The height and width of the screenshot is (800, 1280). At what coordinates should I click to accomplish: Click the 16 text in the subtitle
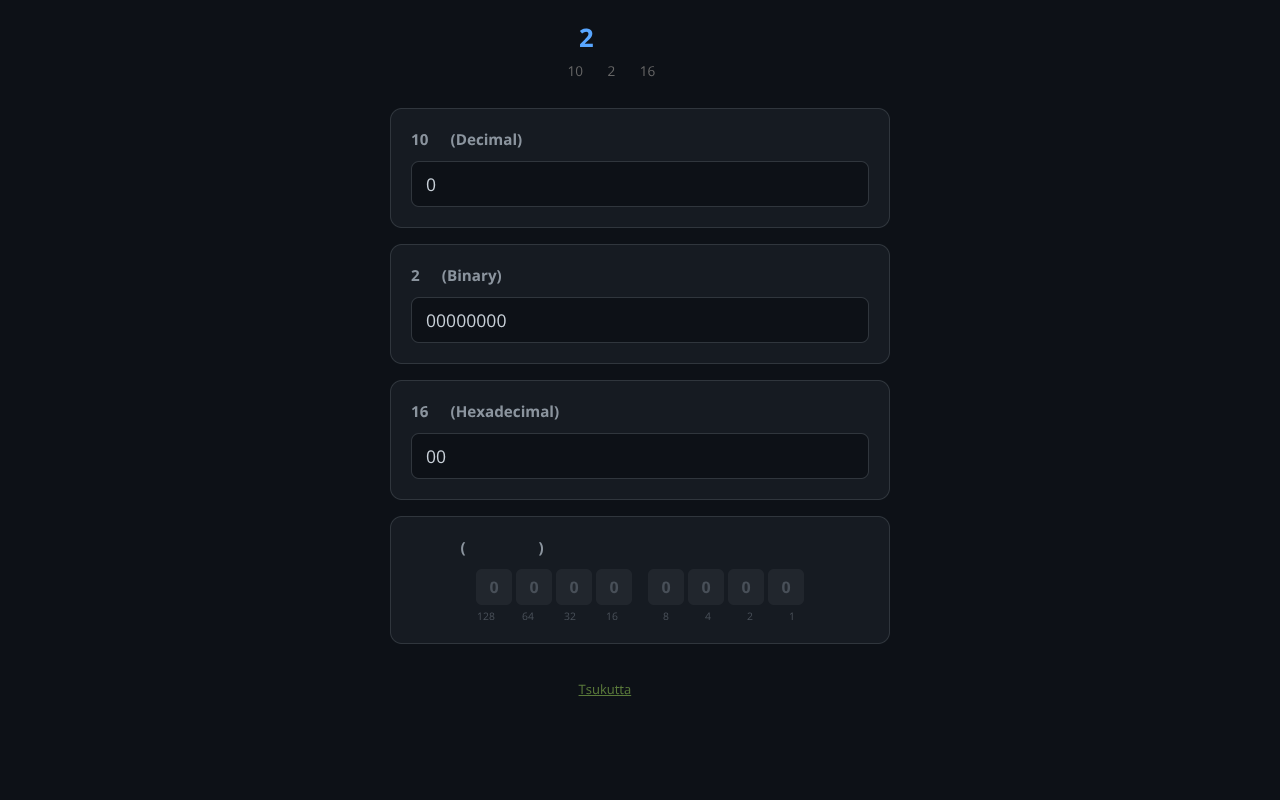pyautogui.click(x=647, y=71)
